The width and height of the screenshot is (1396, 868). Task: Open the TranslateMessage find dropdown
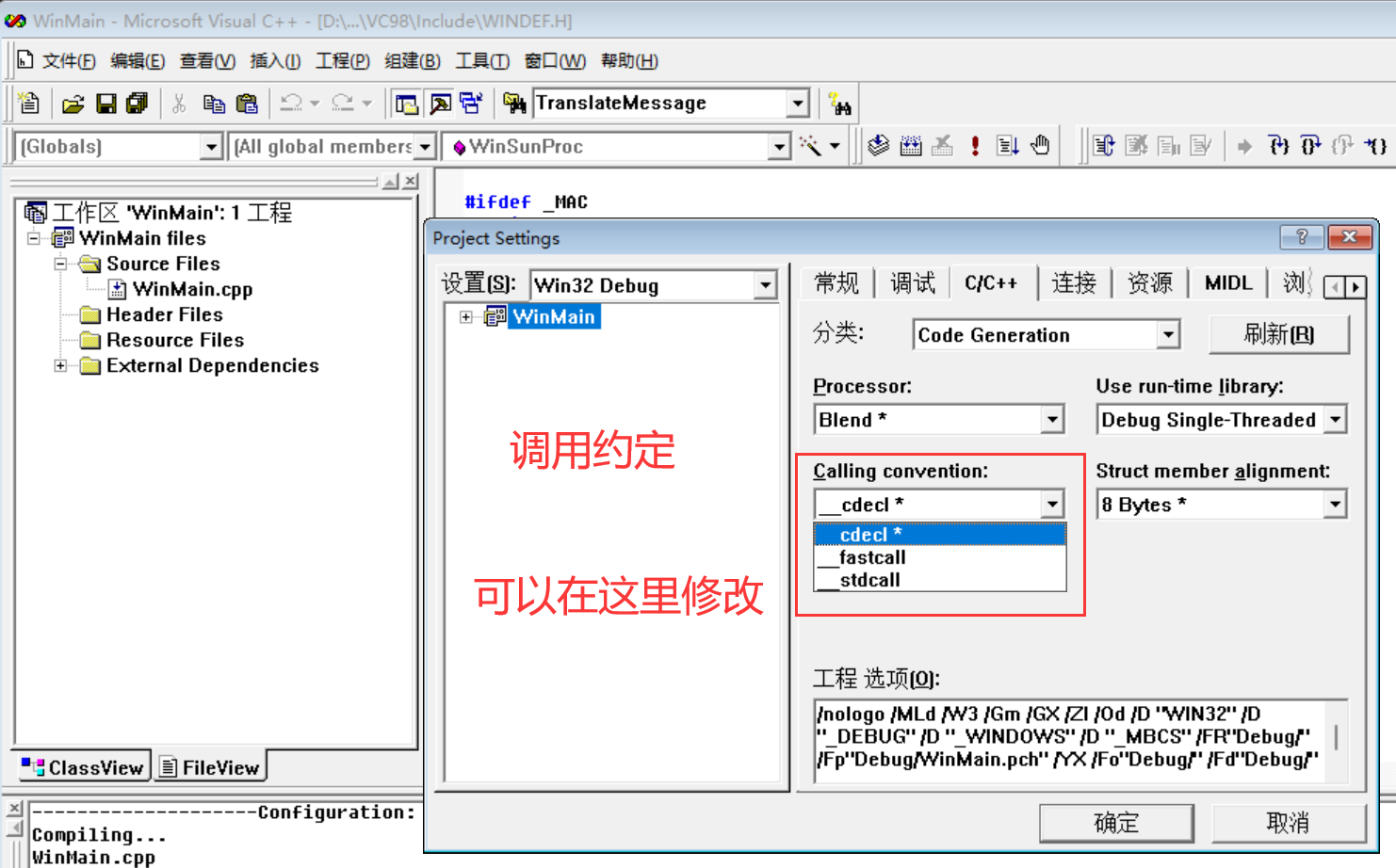tap(798, 104)
